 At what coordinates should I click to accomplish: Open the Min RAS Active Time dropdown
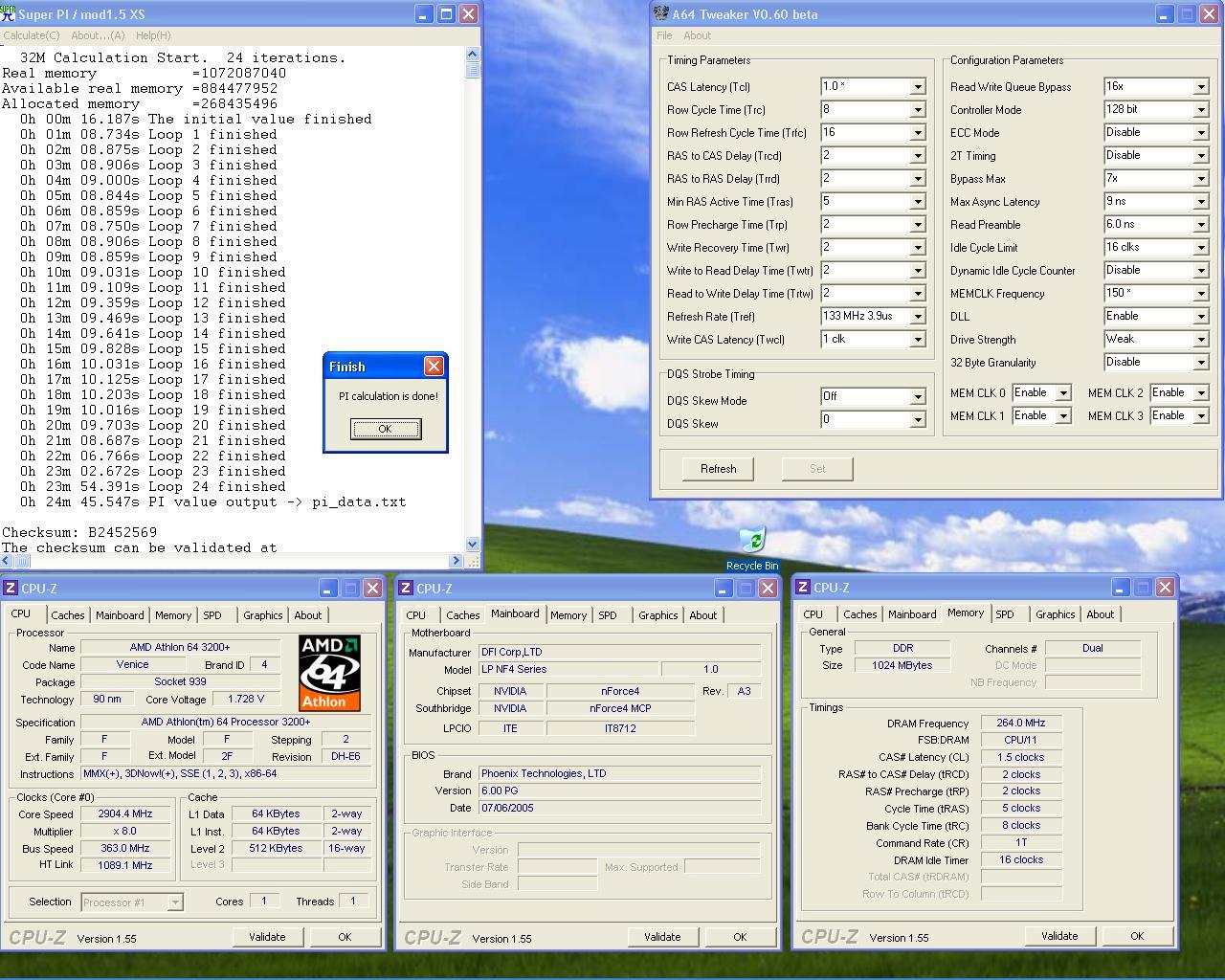coord(918,201)
